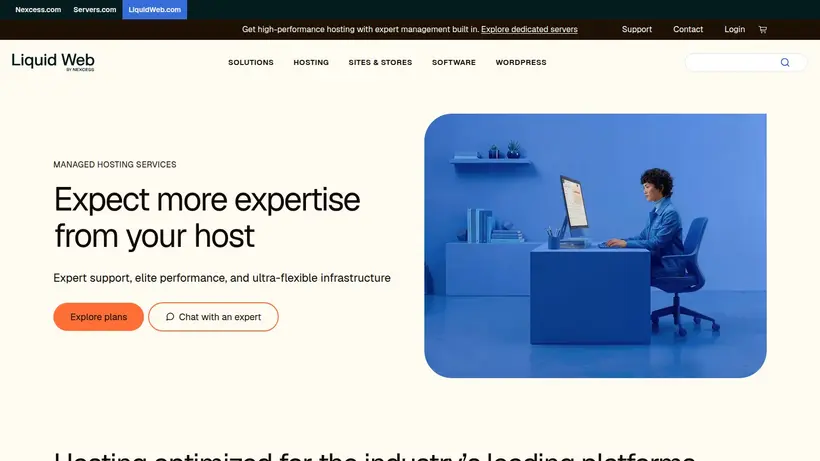The width and height of the screenshot is (820, 461).
Task: Click the Login link
Action: [734, 29]
